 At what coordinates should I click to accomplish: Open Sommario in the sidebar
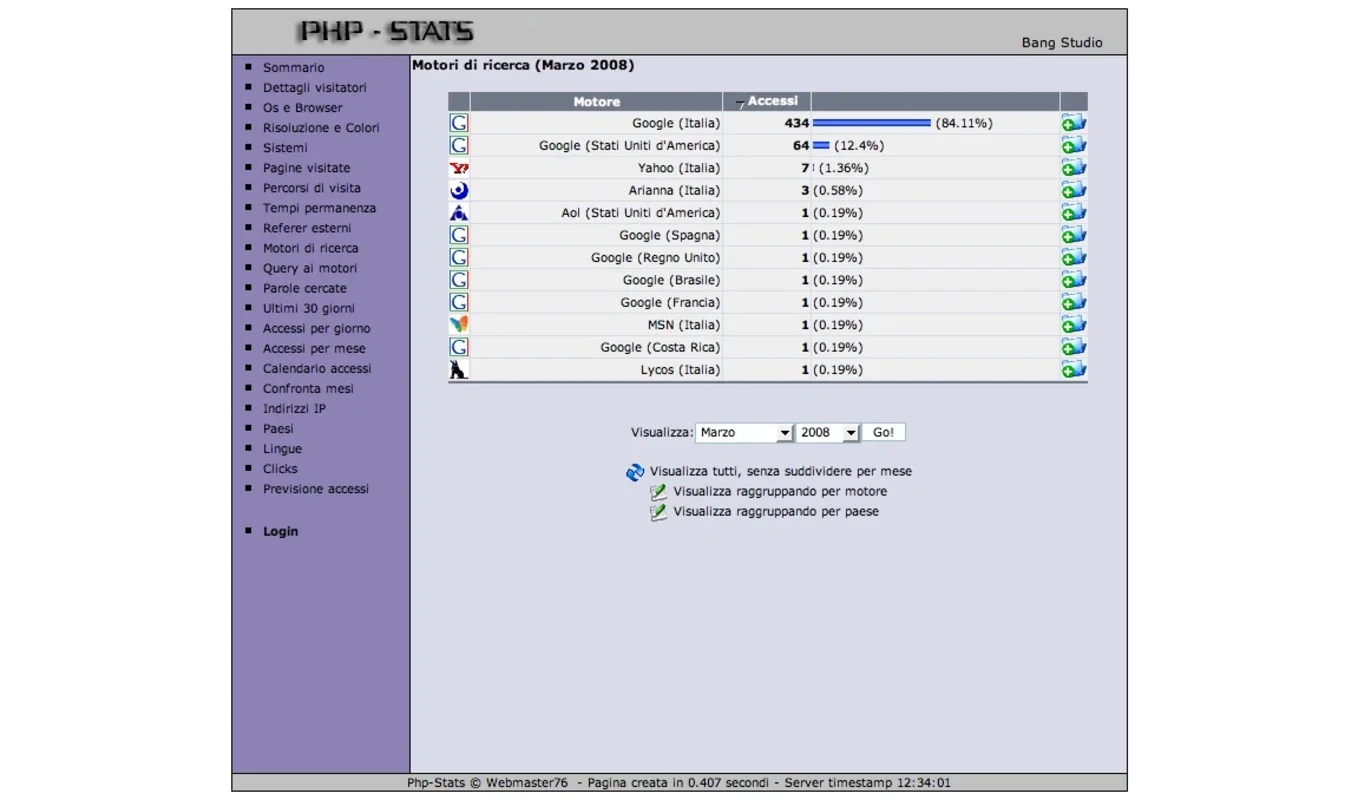[x=293, y=68]
